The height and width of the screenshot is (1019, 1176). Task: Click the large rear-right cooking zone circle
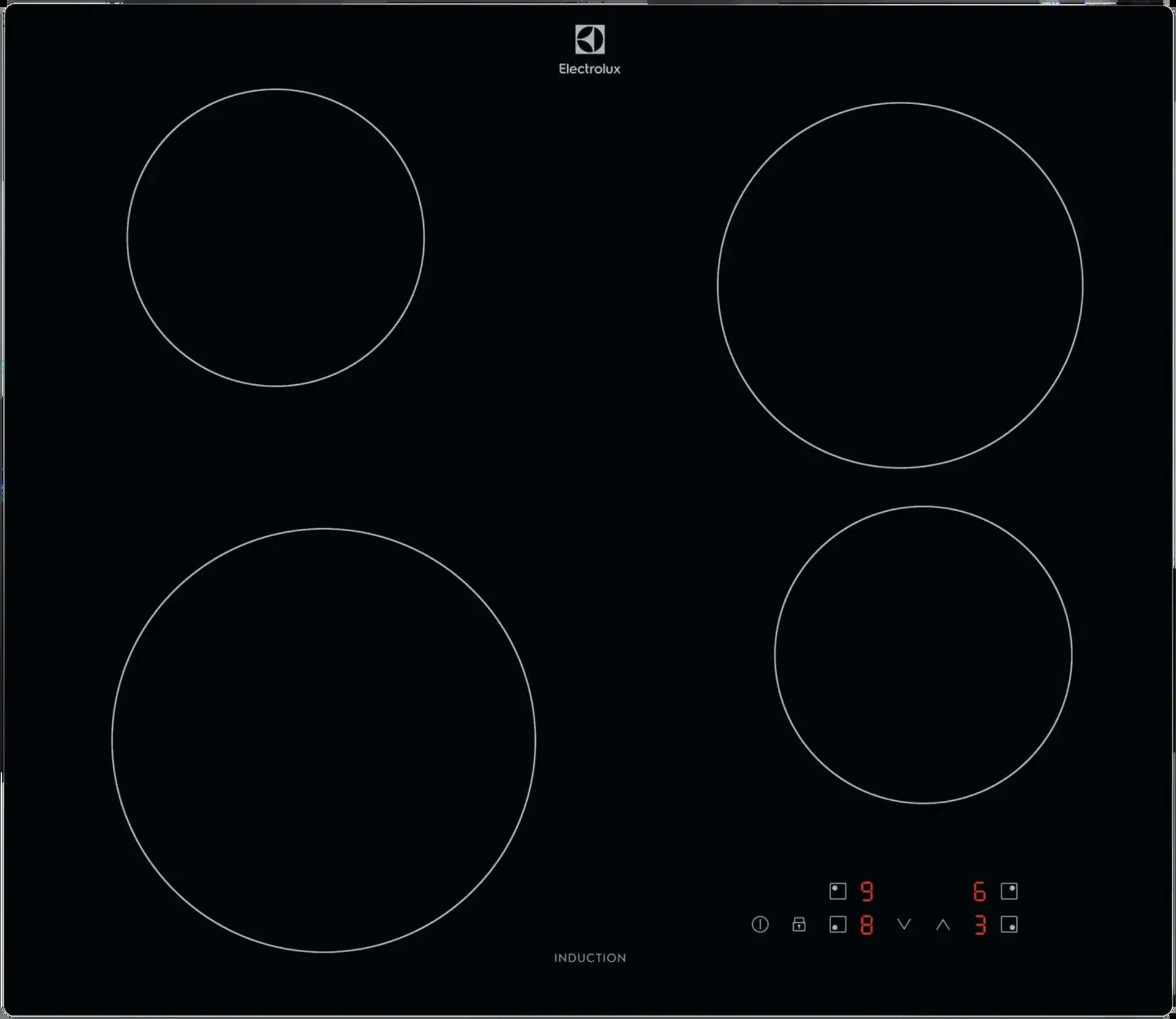tap(900, 285)
